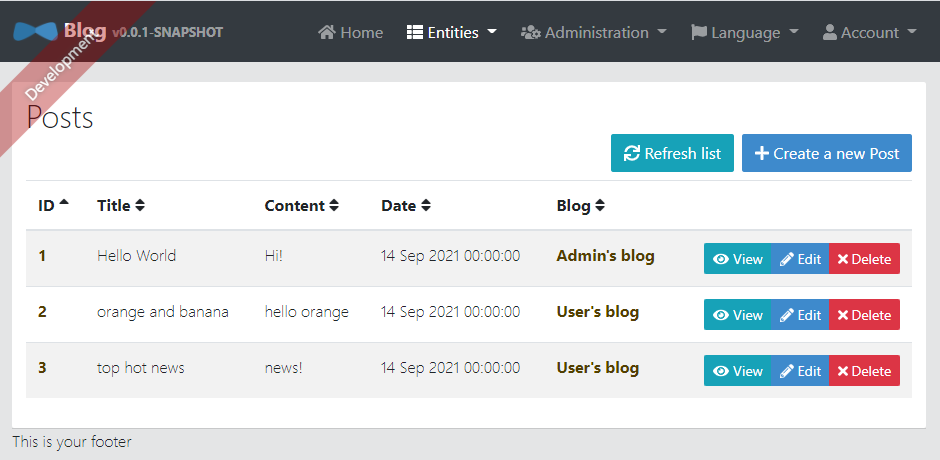Go to Home in navbar
The image size is (940, 460).
pyautogui.click(x=351, y=32)
